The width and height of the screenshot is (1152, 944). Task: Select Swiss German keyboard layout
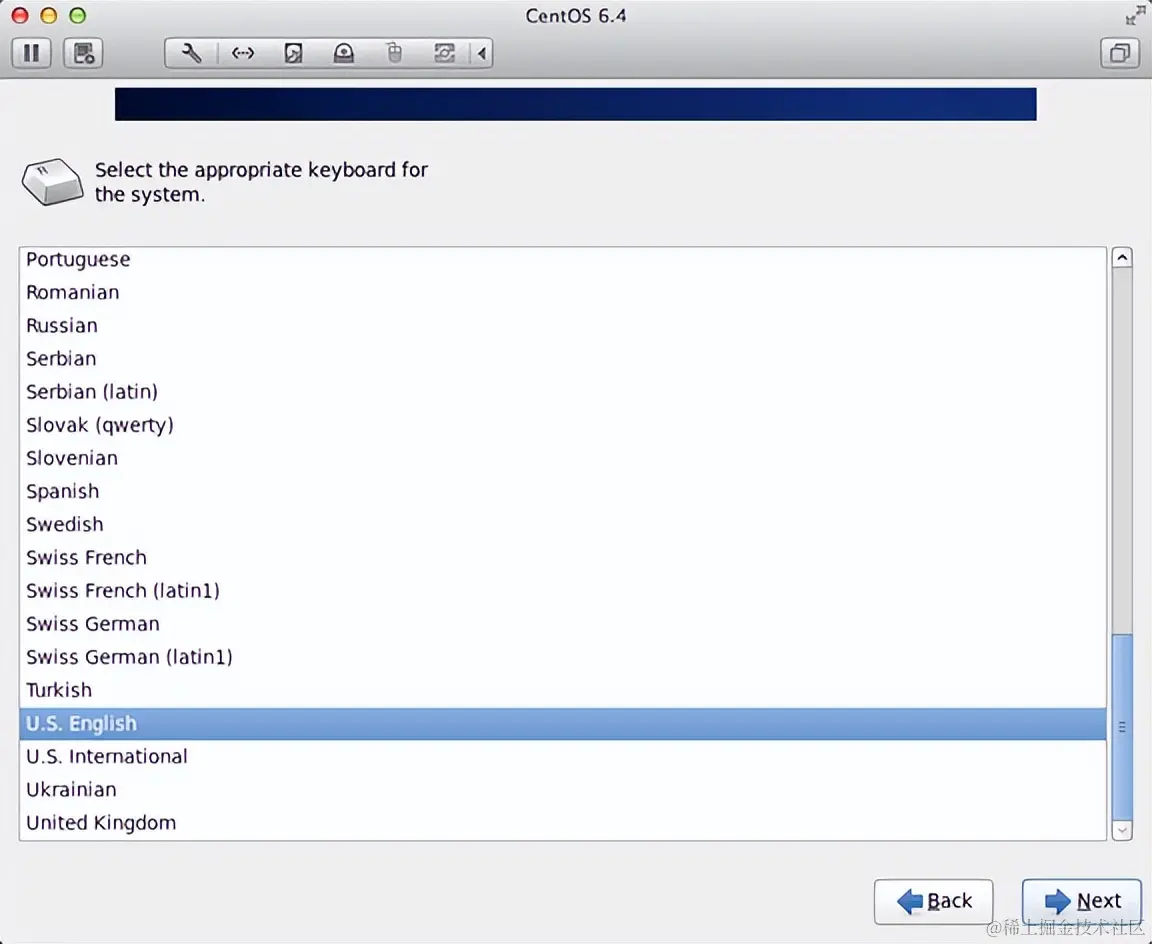563,624
